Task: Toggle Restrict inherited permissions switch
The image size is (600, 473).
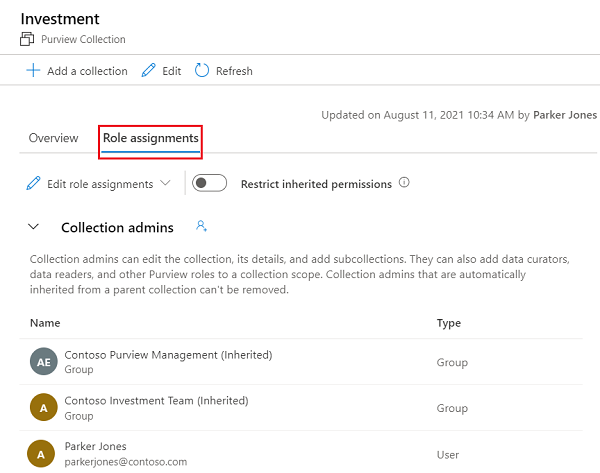Action: click(x=210, y=183)
